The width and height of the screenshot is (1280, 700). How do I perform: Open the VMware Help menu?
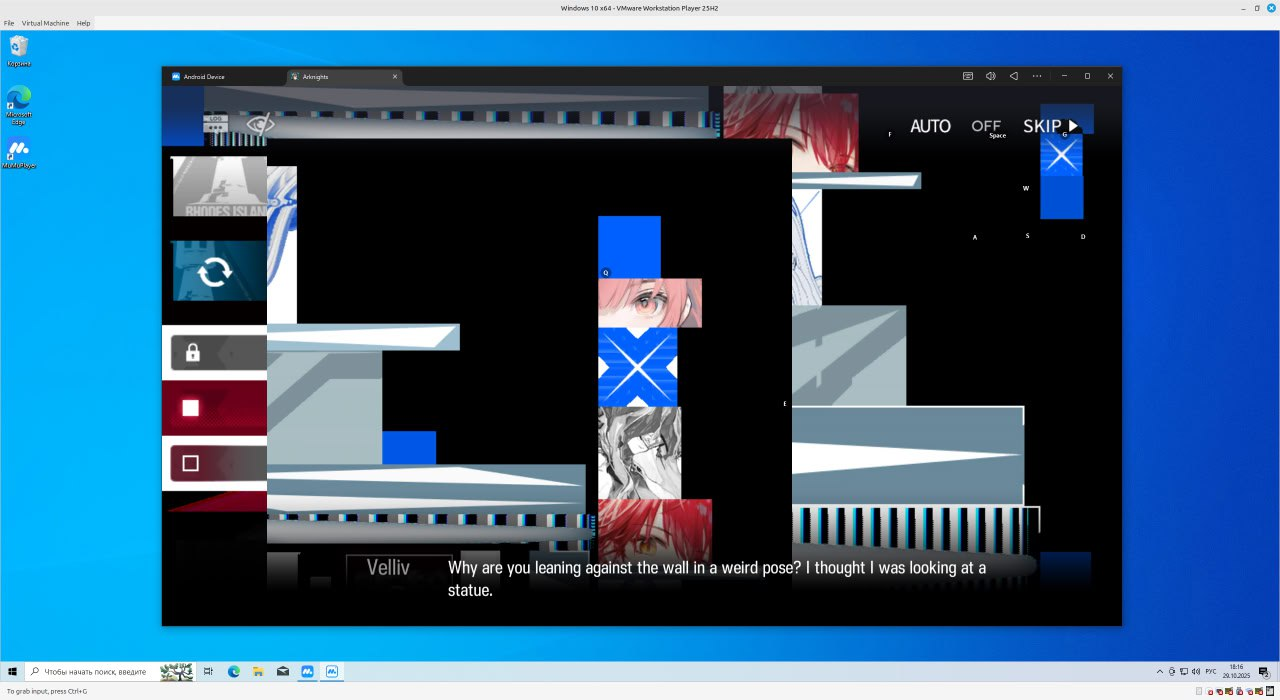[x=83, y=23]
